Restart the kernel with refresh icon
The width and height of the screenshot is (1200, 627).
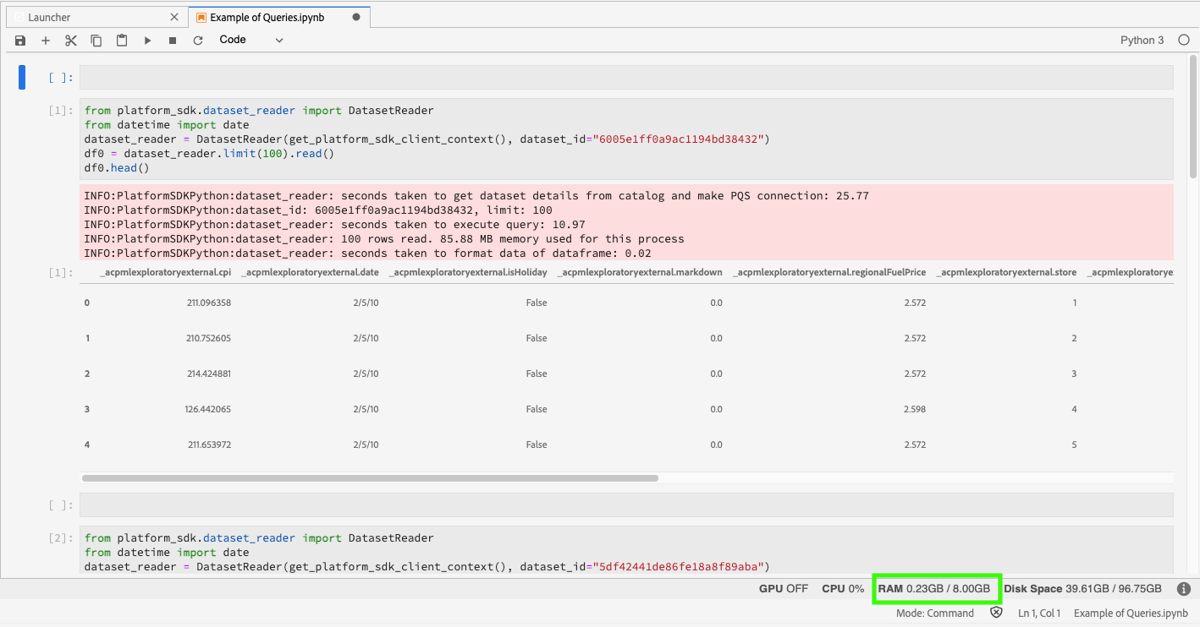(198, 40)
